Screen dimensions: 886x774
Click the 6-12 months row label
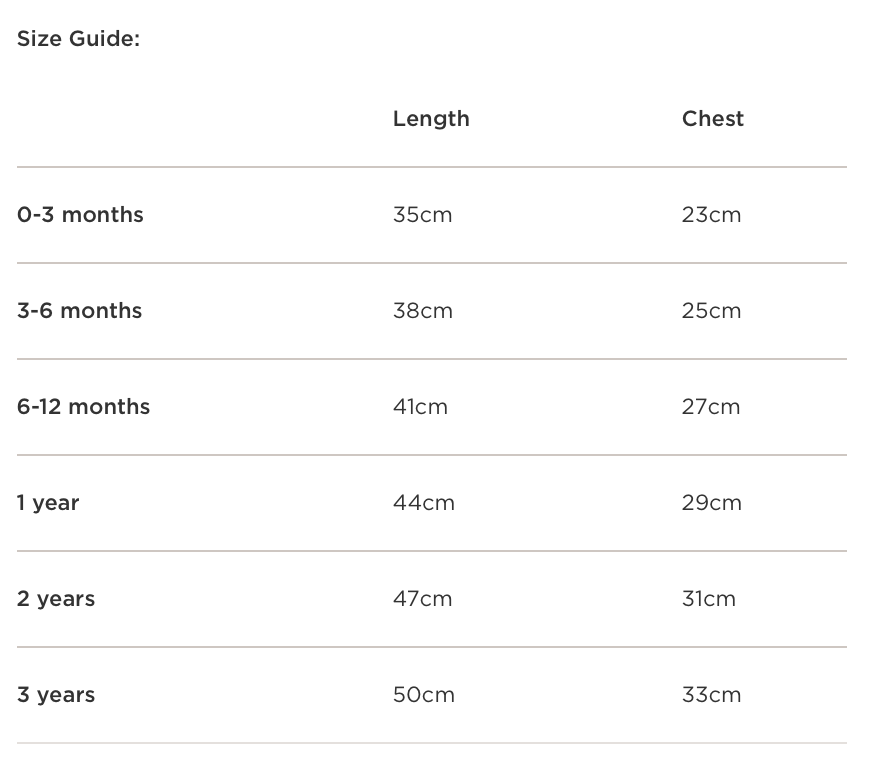pos(84,407)
